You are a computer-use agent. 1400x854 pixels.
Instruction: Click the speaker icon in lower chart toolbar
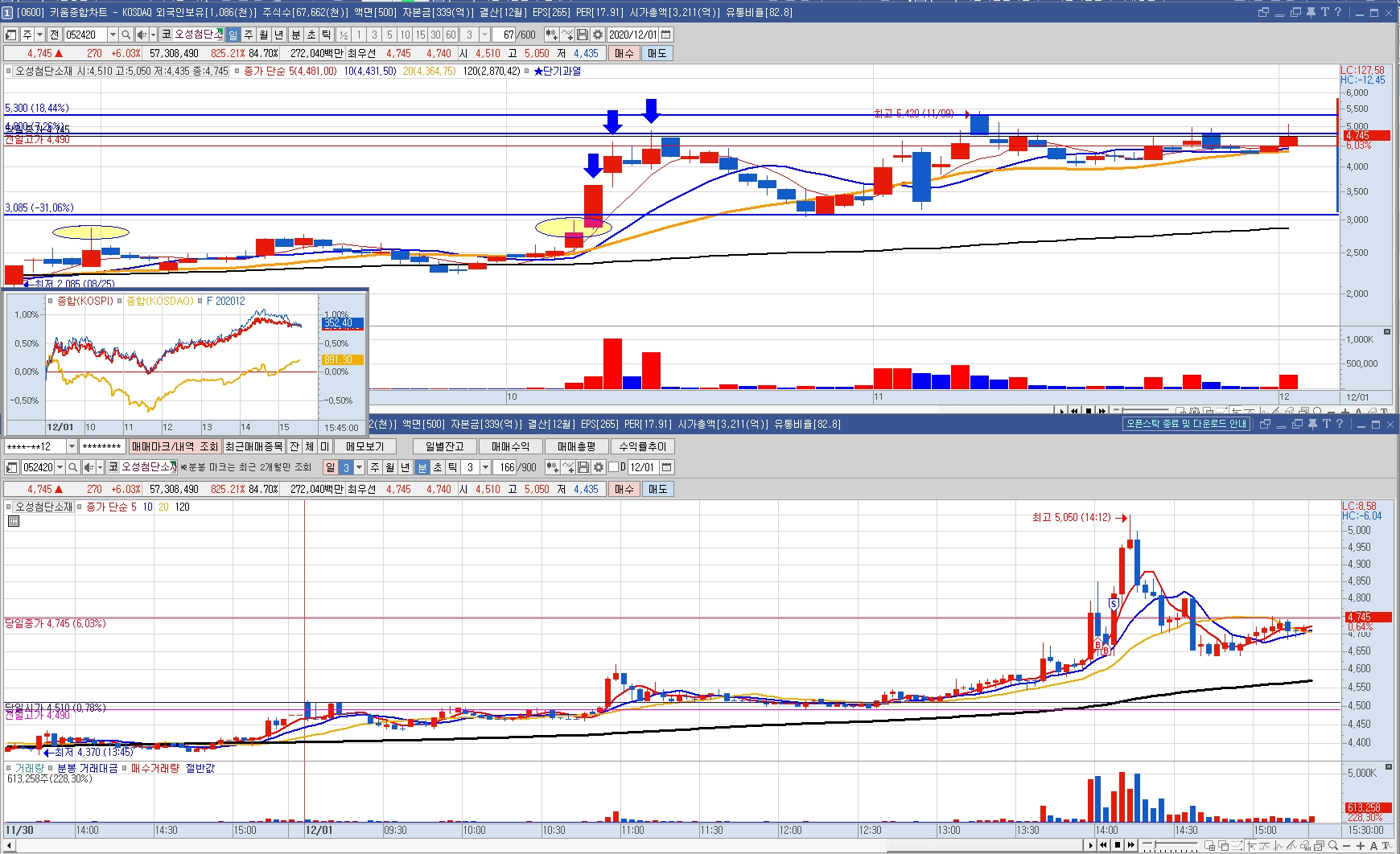tap(89, 467)
